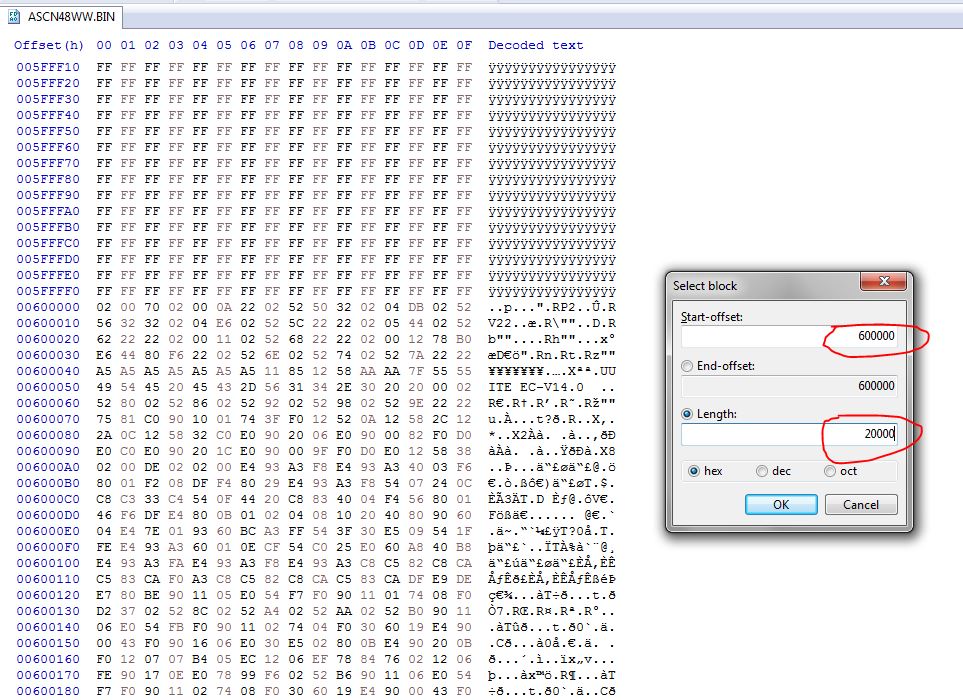The height and width of the screenshot is (700, 963).
Task: Click the Start-offset input field
Action: 789,336
